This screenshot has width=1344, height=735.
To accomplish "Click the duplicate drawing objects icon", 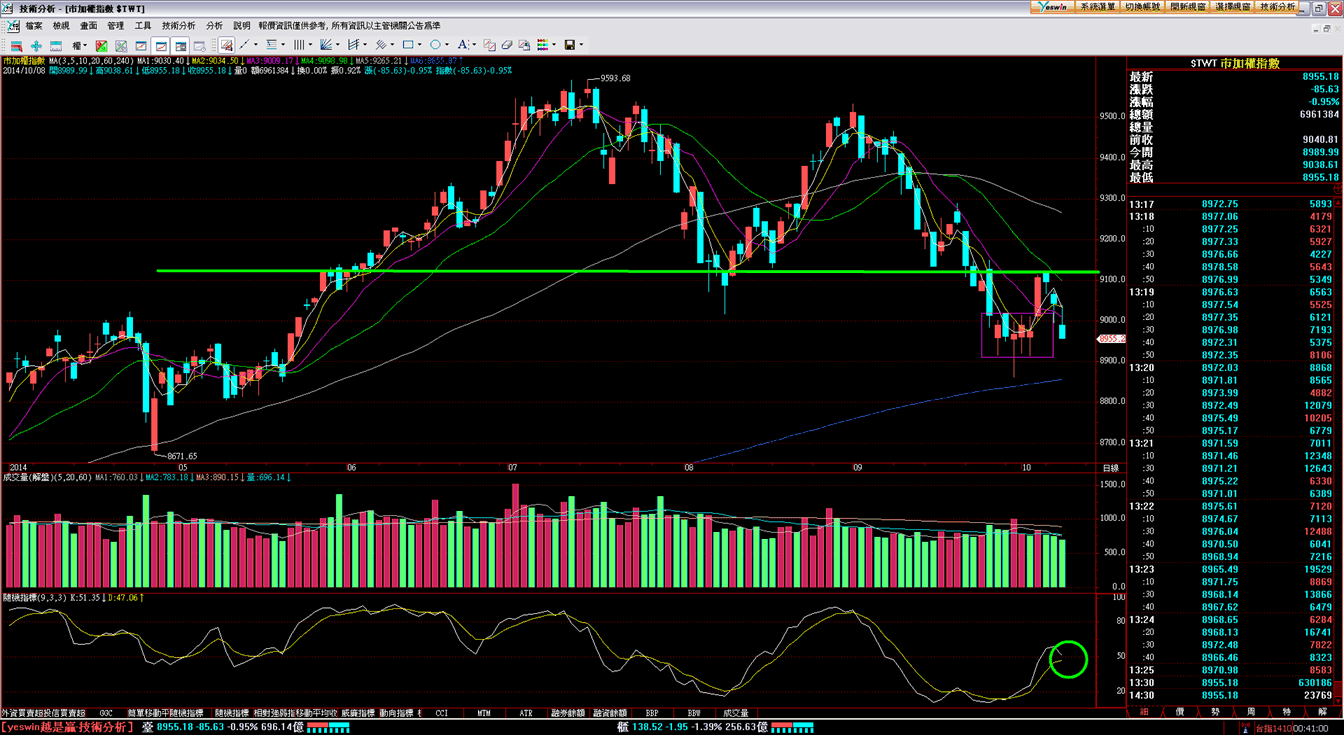I will coord(489,45).
